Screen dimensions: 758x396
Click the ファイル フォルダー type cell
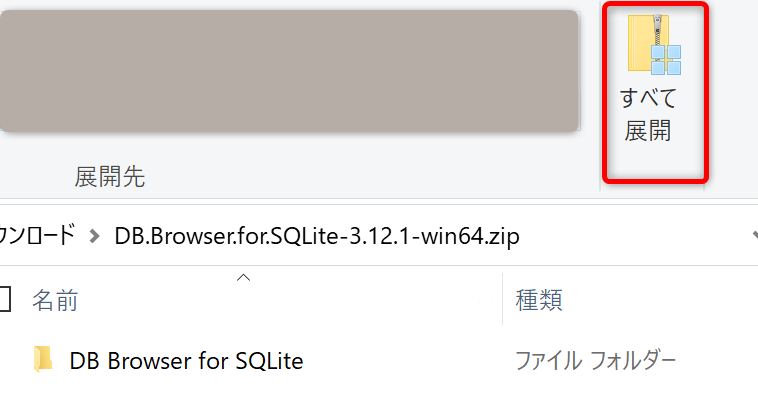tap(595, 361)
